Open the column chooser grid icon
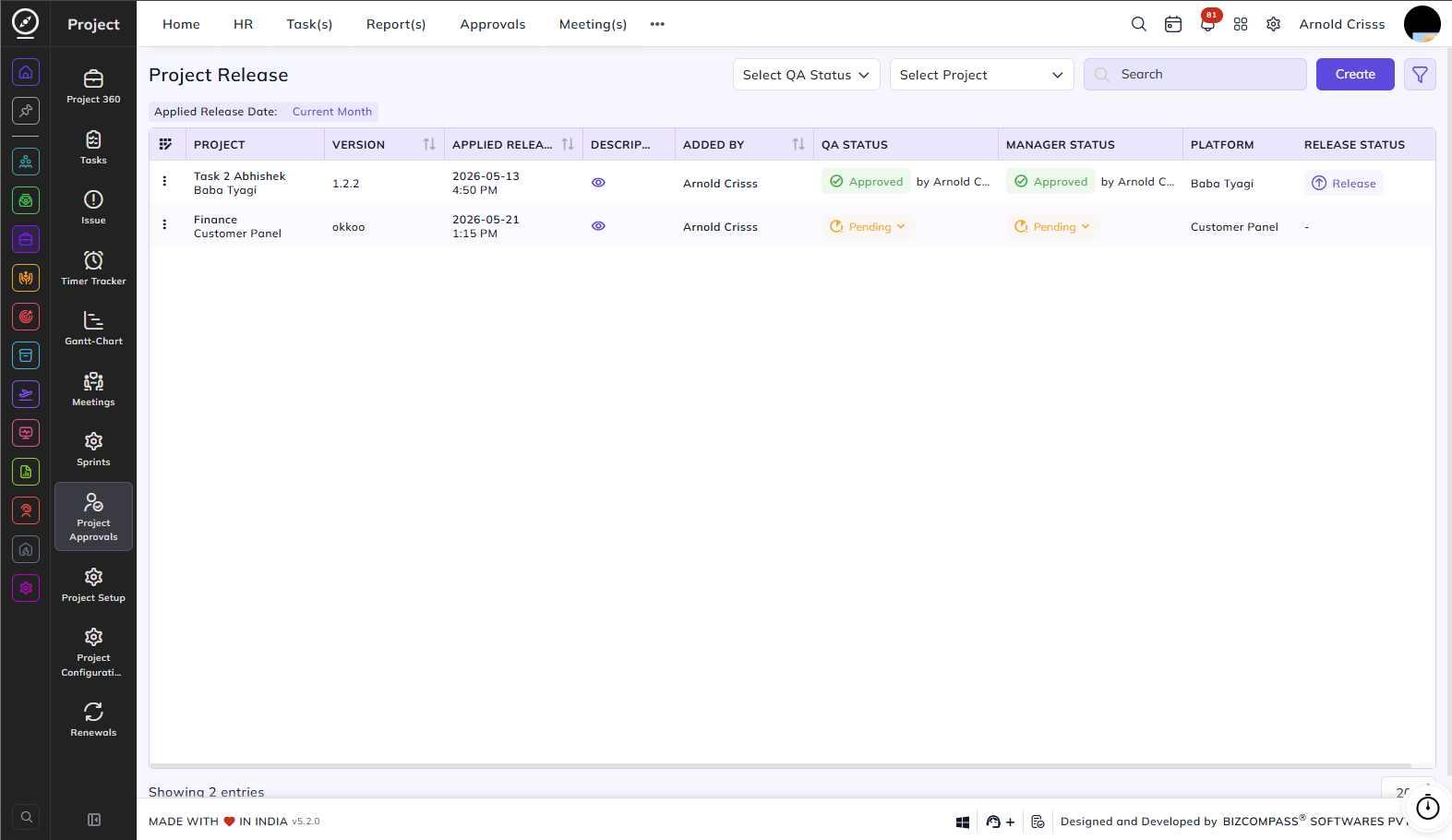Viewport: 1452px width, 840px height. point(165,144)
